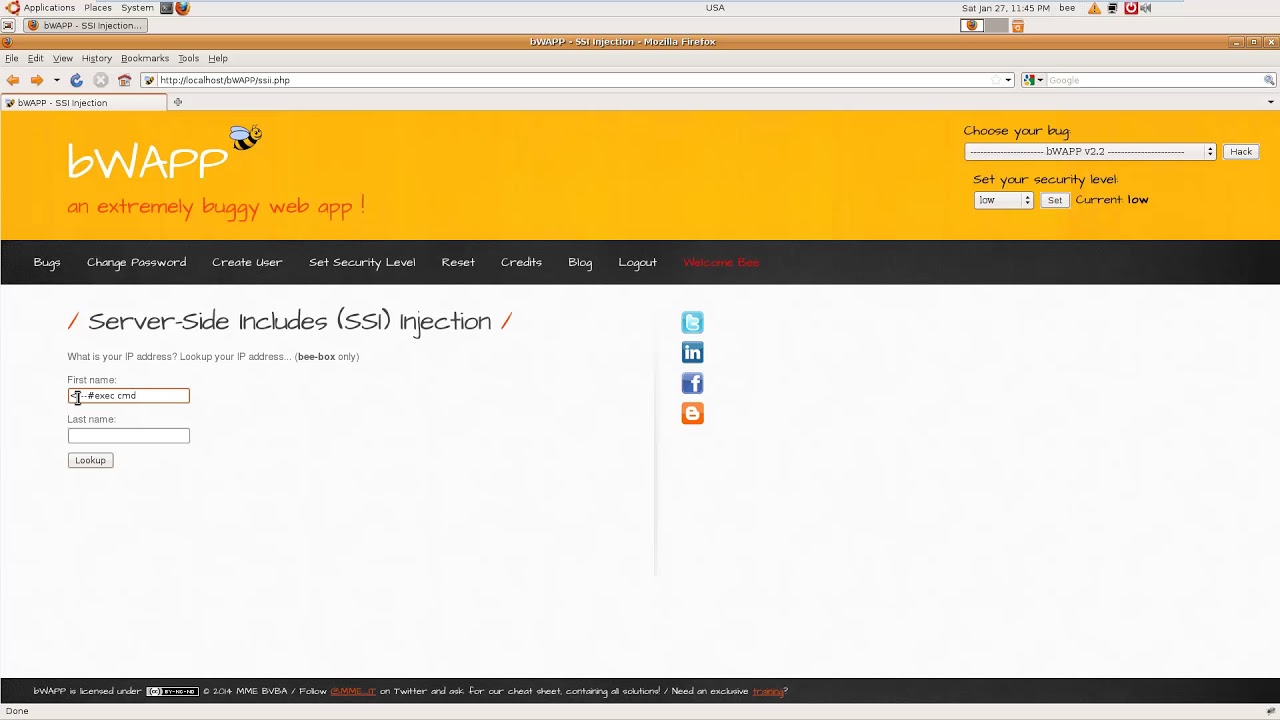1280x720 pixels.
Task: Click the Ubuntu logo in the panel
Action: (12, 8)
